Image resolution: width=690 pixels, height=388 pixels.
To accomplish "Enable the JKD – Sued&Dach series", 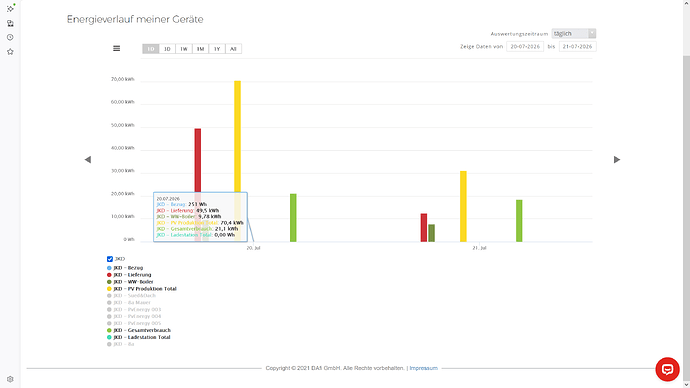I will coord(132,296).
